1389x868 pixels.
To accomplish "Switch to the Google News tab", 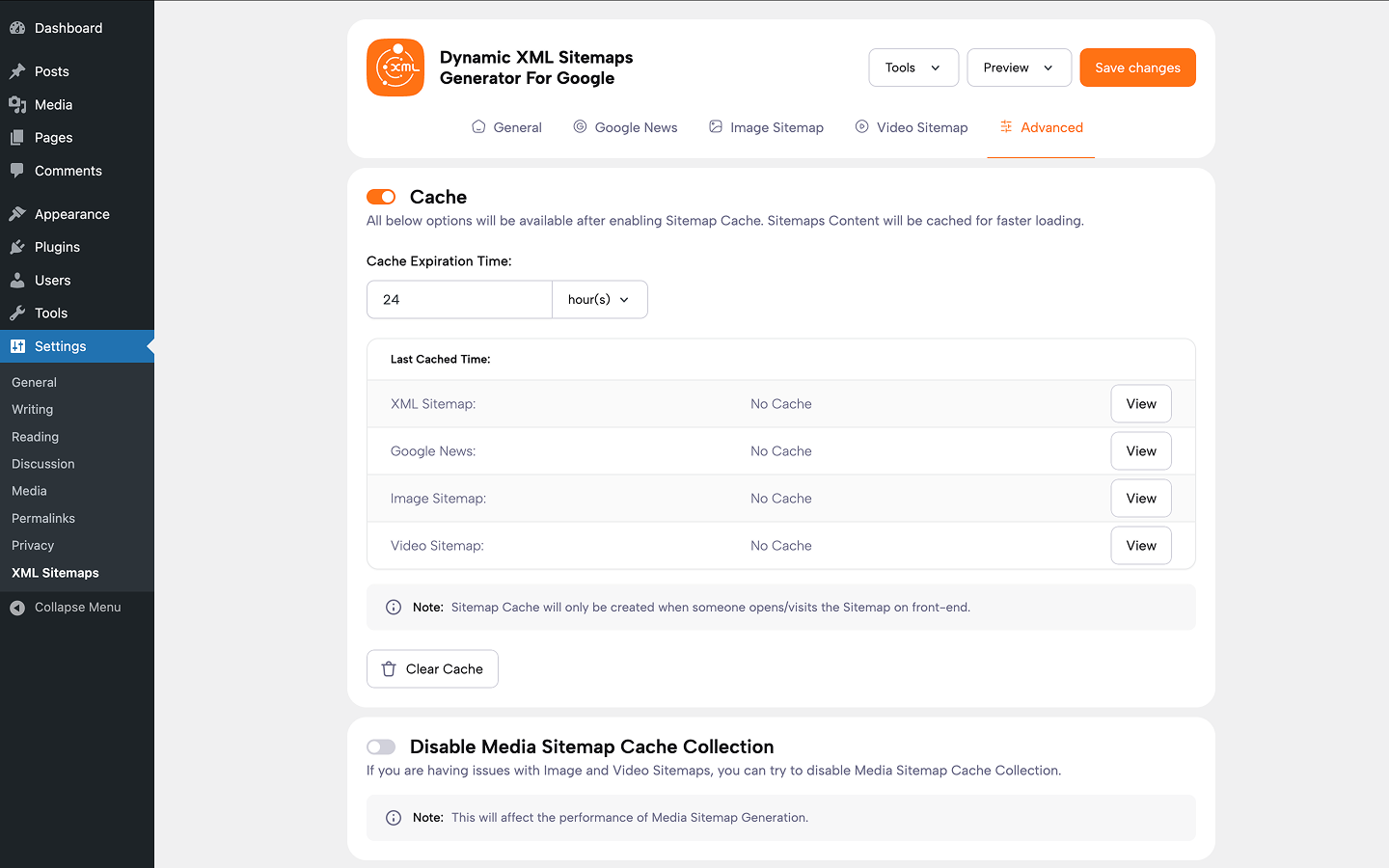I will 625,127.
